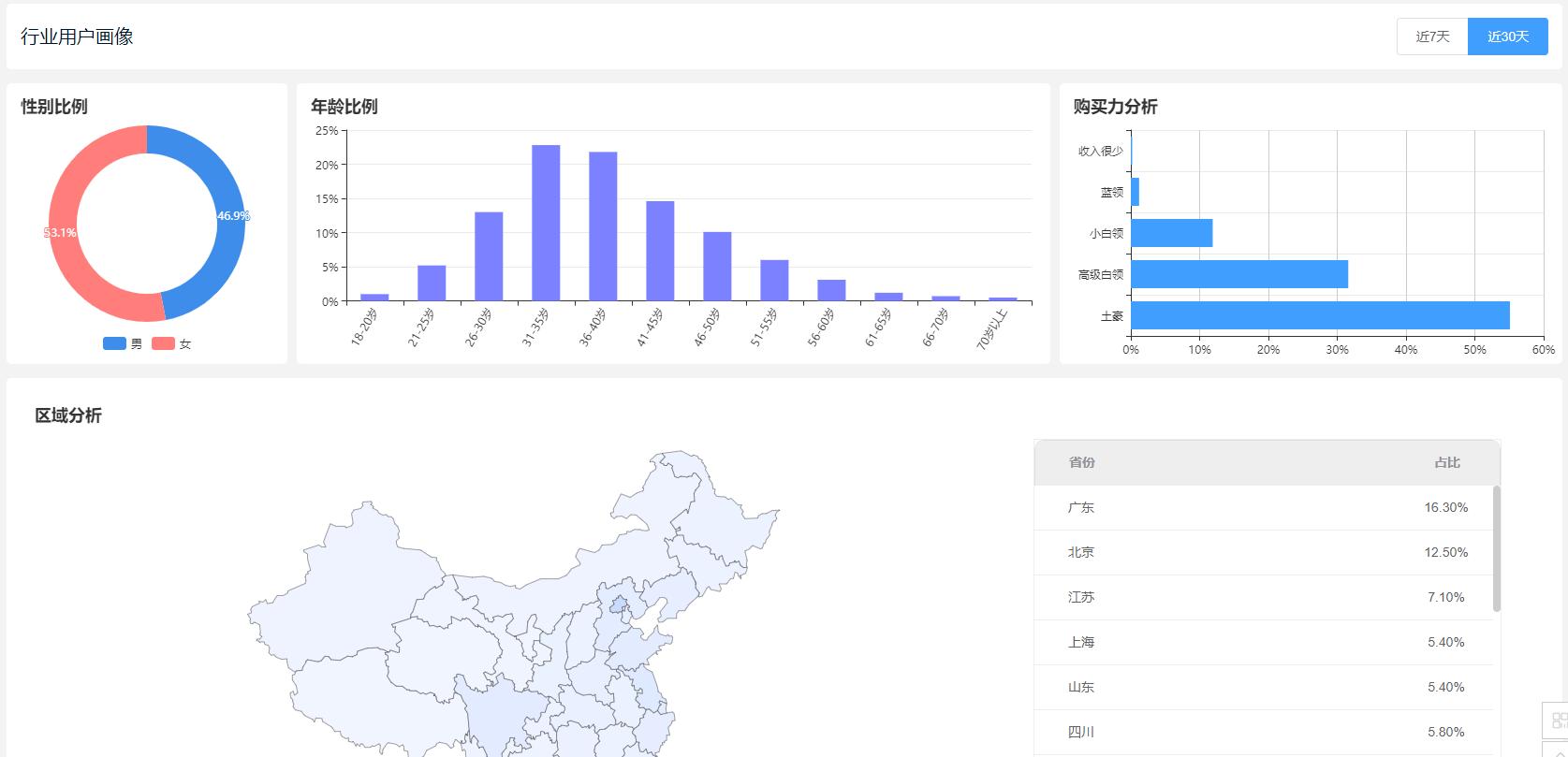
Task: Click the 21-25岁 age bar
Action: pyautogui.click(x=432, y=284)
